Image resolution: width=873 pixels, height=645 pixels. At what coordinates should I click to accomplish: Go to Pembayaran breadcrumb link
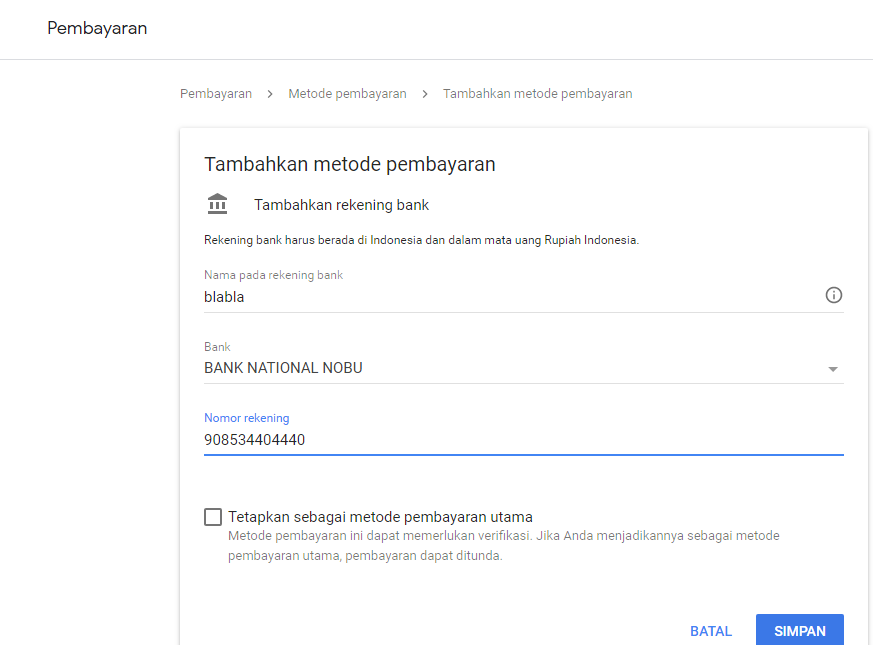pos(216,94)
